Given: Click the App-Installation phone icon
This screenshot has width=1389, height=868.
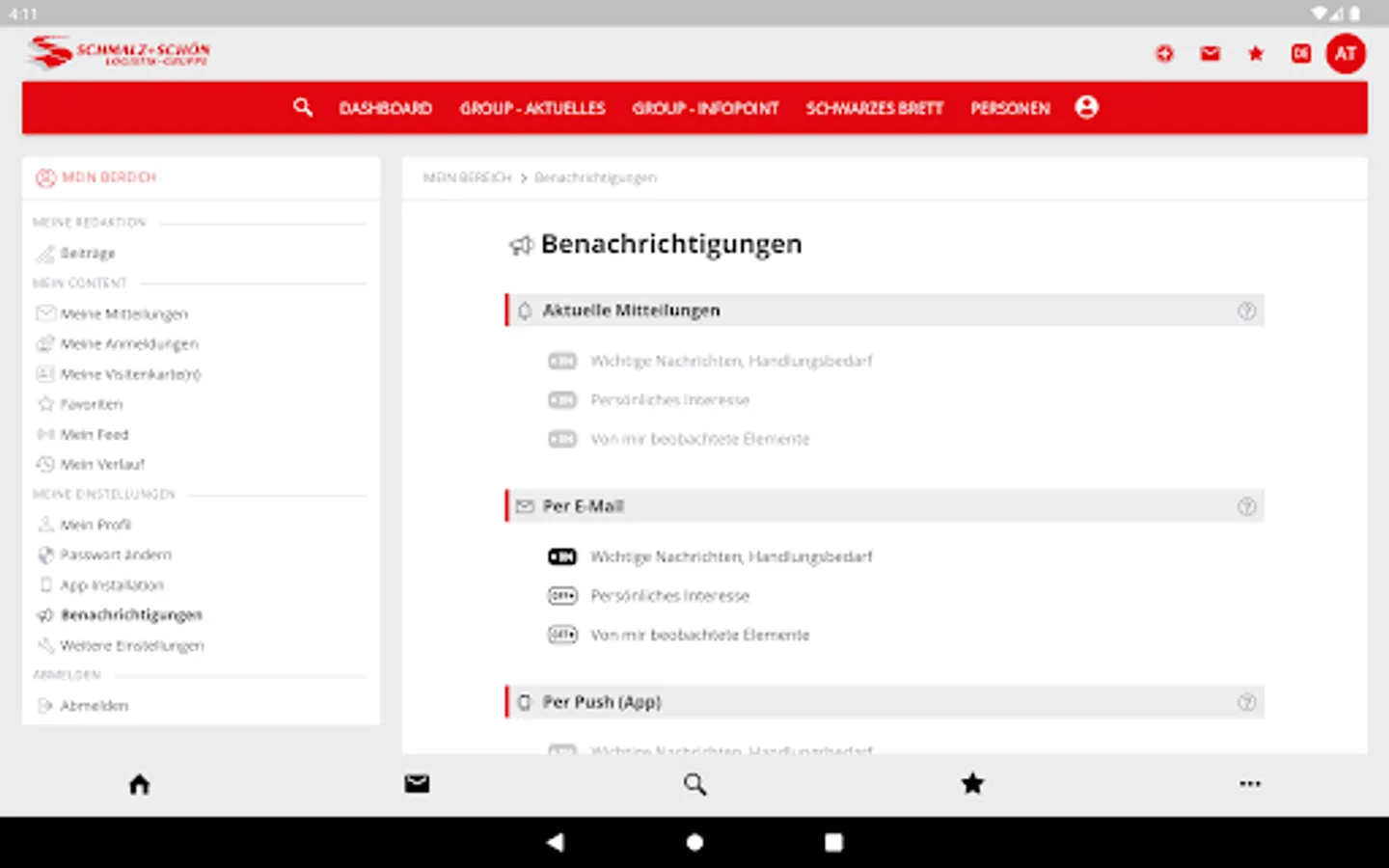Looking at the screenshot, I should [x=45, y=584].
